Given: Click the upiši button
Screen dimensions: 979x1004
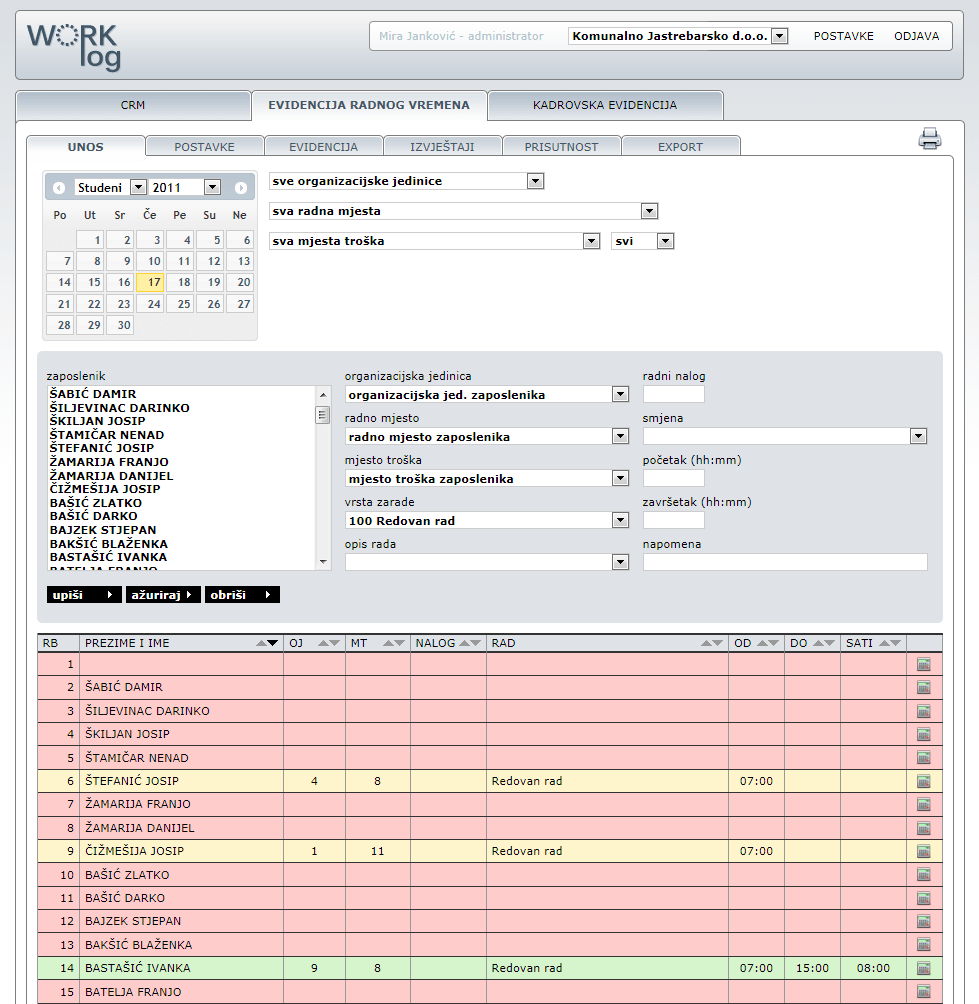Looking at the screenshot, I should coord(84,595).
